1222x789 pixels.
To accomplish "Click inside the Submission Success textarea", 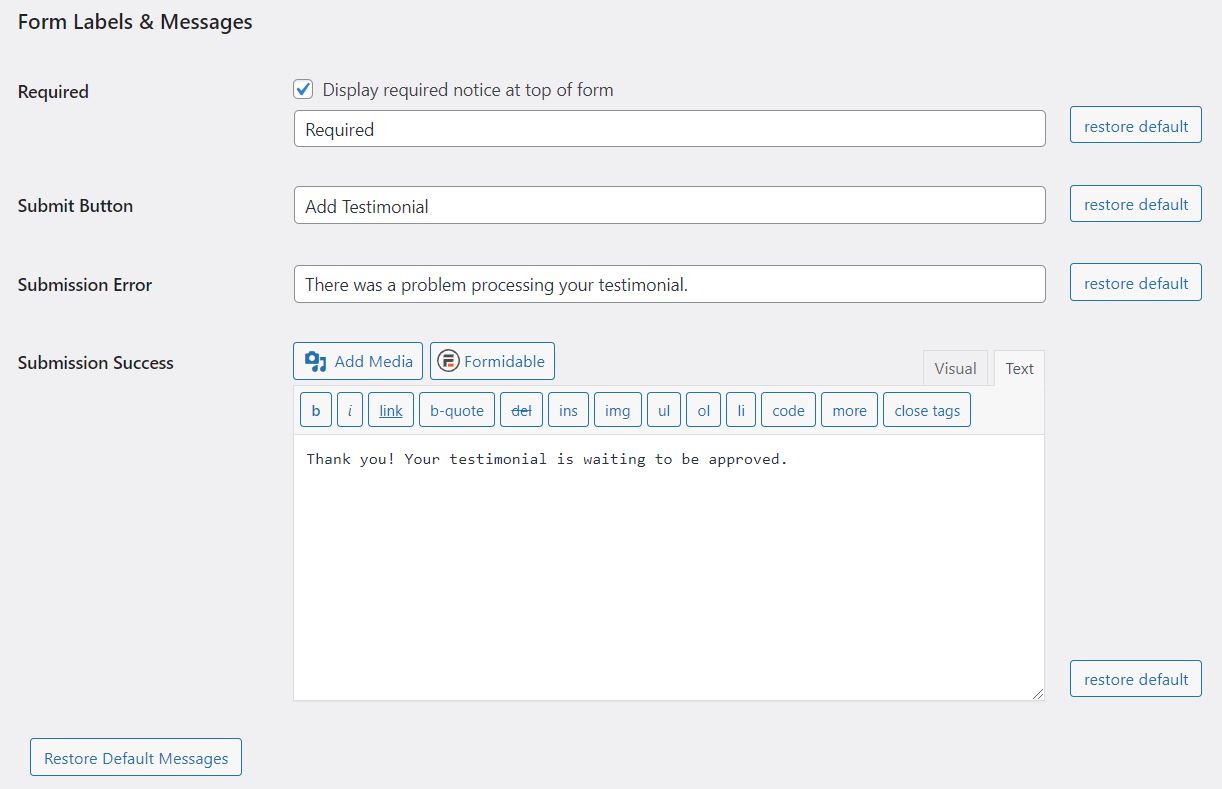I will (668, 570).
